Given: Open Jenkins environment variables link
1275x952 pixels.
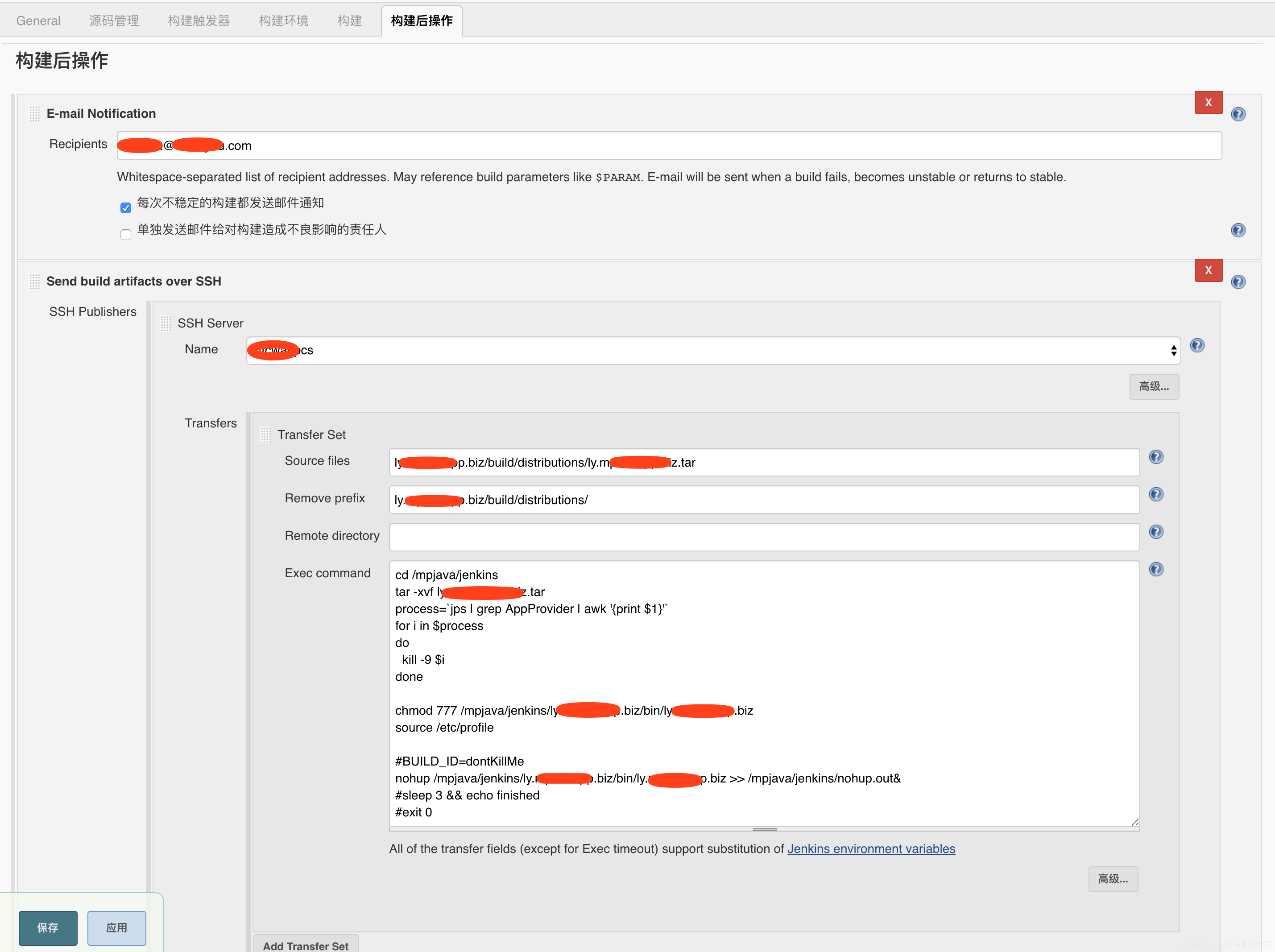Looking at the screenshot, I should [870, 849].
